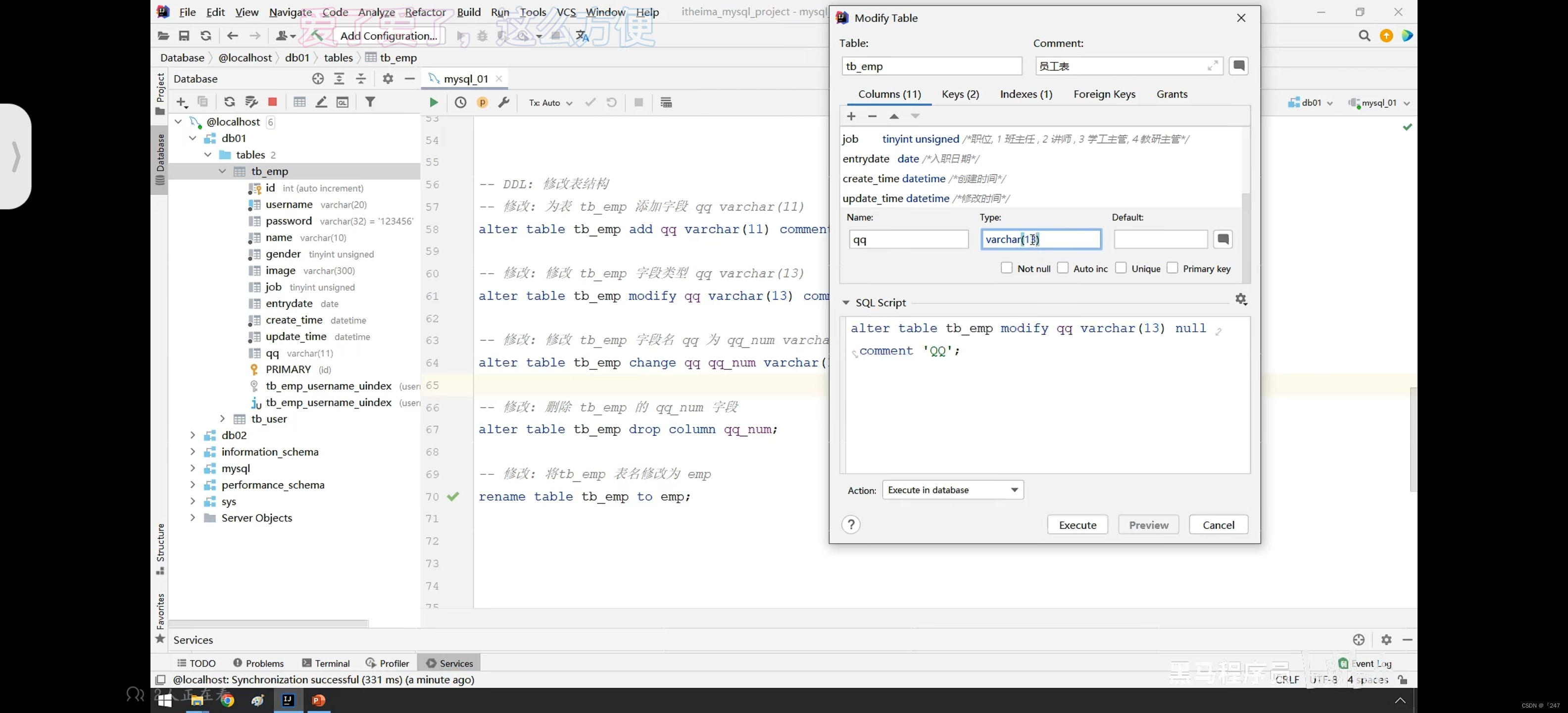Click the add column icon in toolbar
The image size is (1568, 713).
(850, 116)
